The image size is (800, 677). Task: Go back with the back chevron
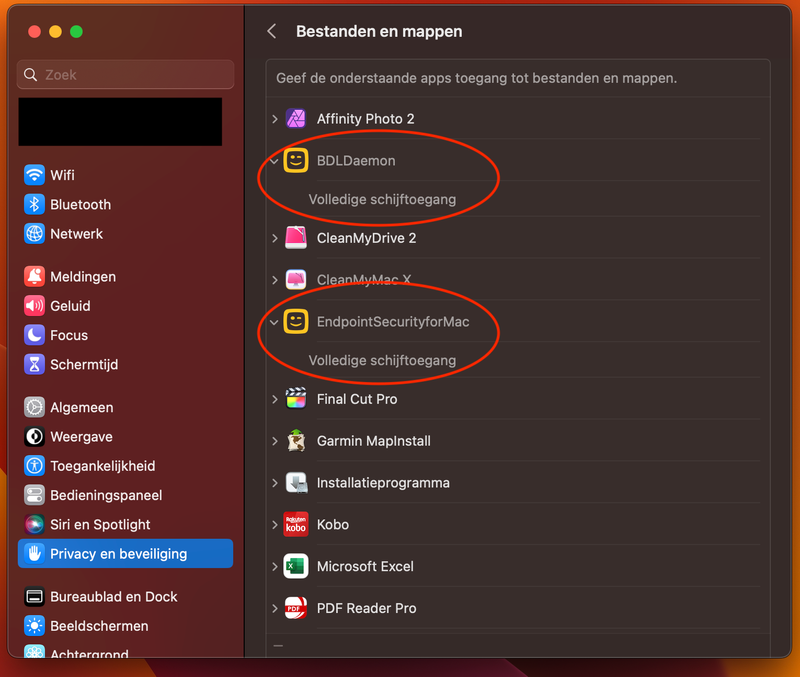(x=272, y=32)
